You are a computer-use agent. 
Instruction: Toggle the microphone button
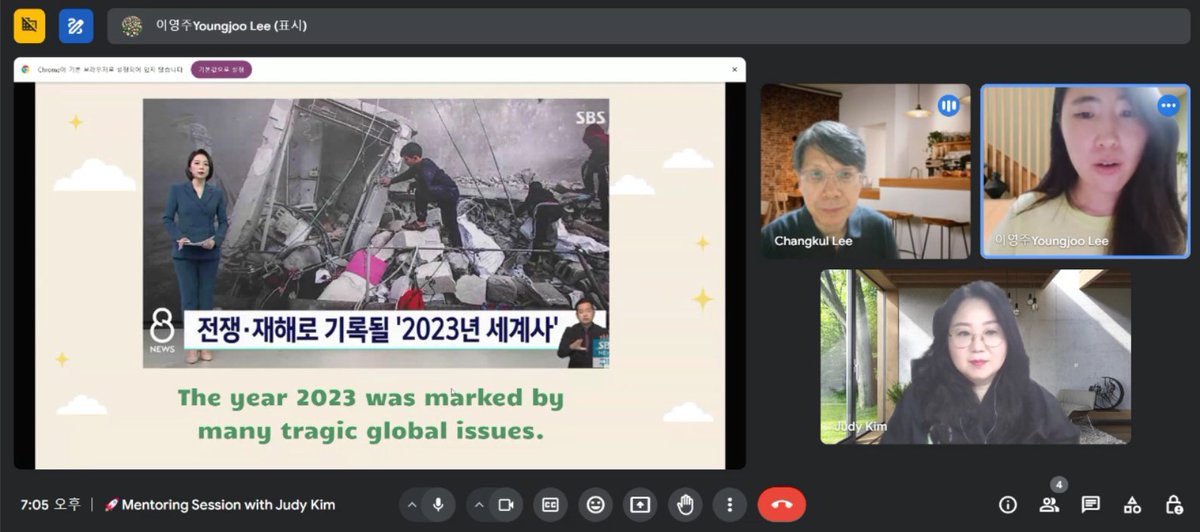tap(437, 505)
